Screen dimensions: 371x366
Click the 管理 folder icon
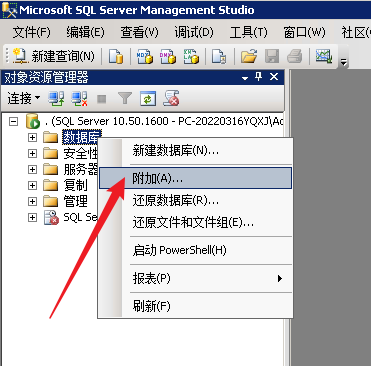pyautogui.click(x=51, y=201)
